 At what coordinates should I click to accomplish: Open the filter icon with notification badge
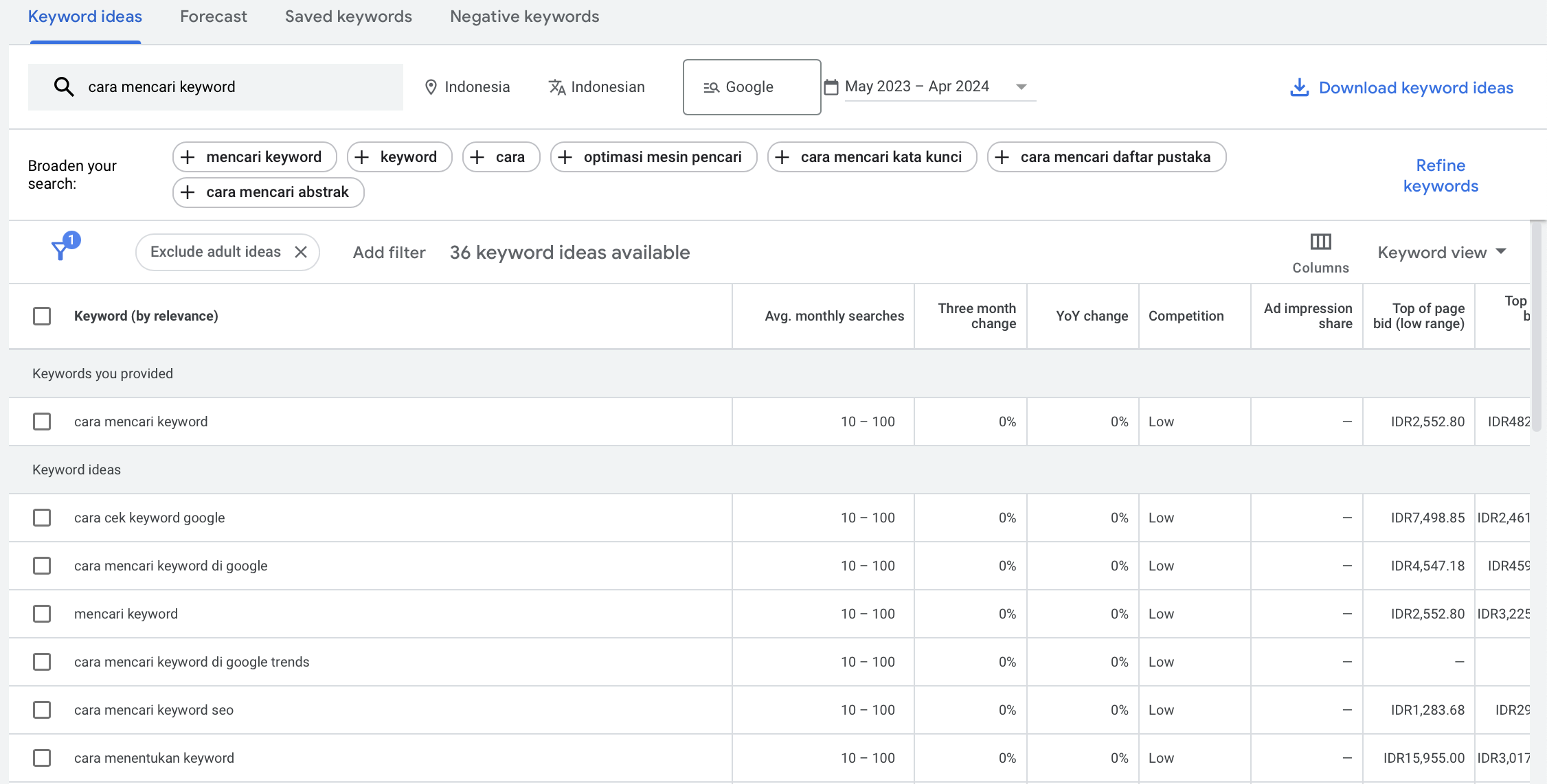coord(63,250)
